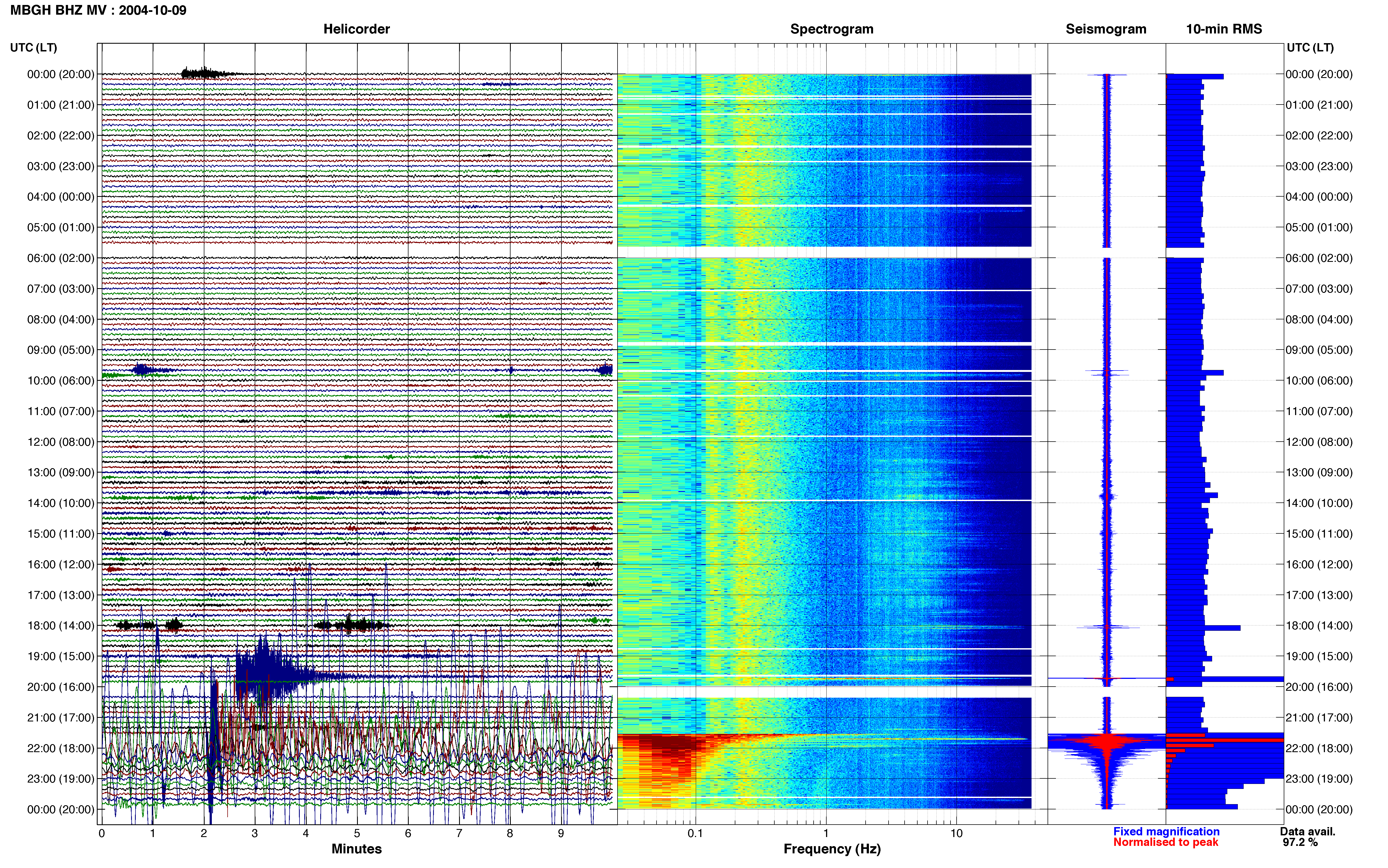Click left time label '12:00 (08:00)'

(61, 442)
